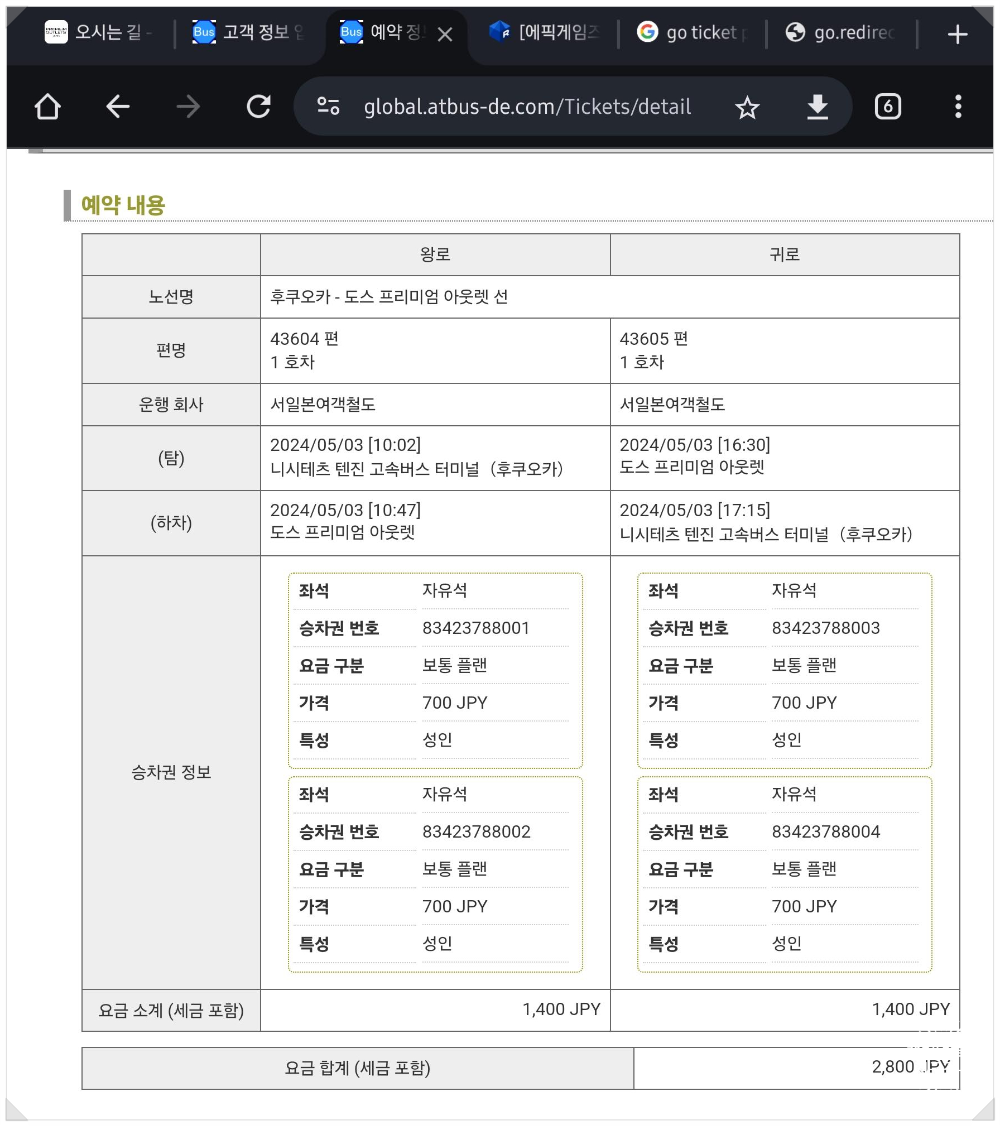Open browser three-dot menu

[x=958, y=107]
